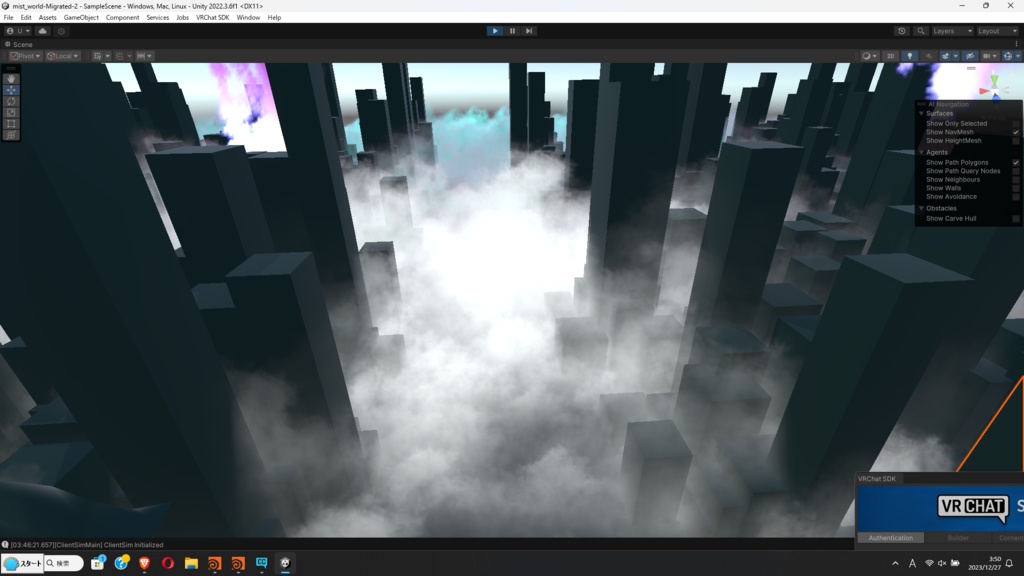This screenshot has height=576, width=1024.
Task: Click the version control icon beside cloud
Action: (x=61, y=31)
